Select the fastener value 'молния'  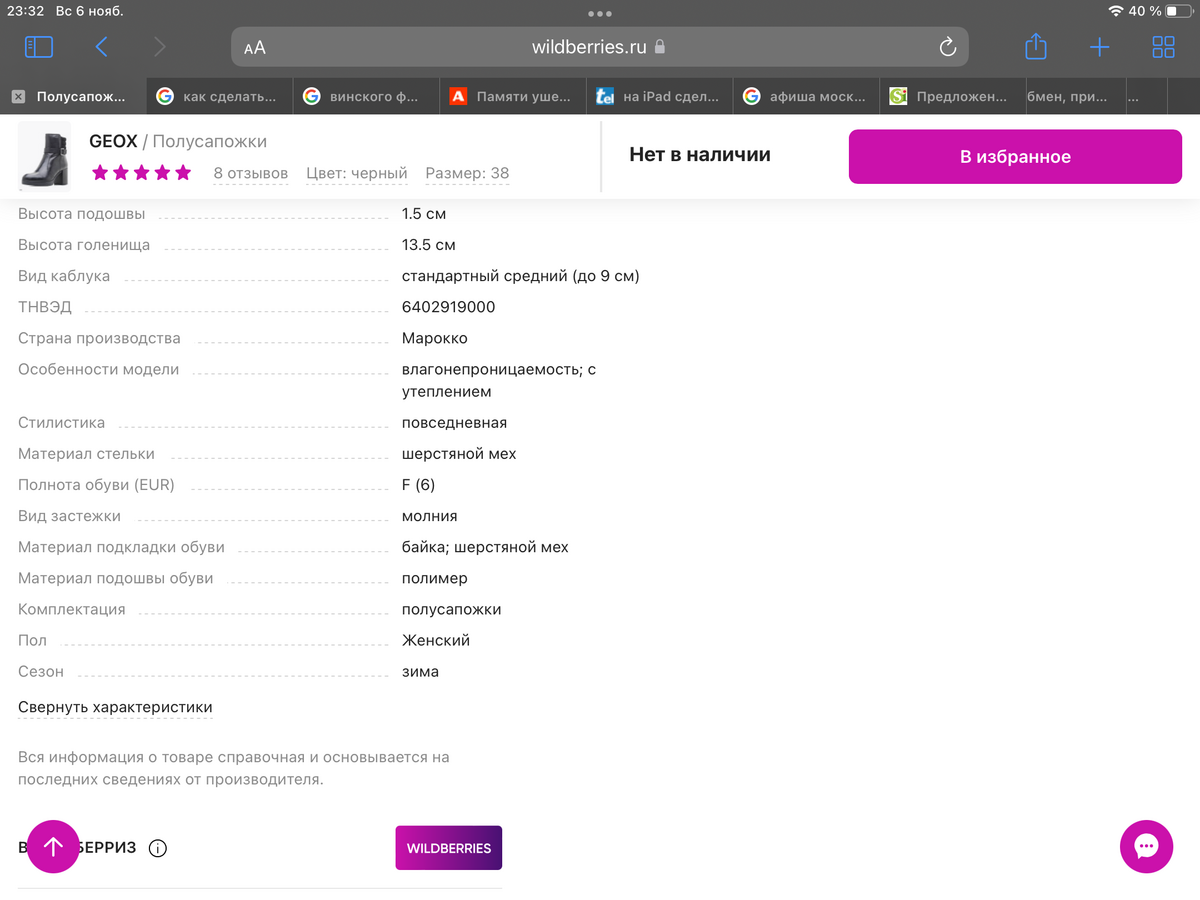click(x=430, y=516)
